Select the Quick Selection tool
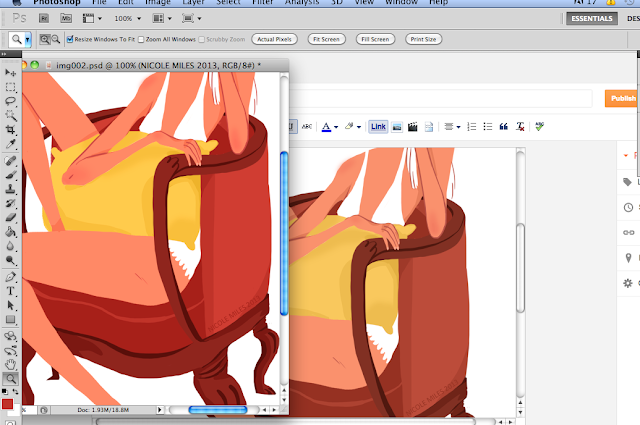The width and height of the screenshot is (640, 425). [10, 116]
